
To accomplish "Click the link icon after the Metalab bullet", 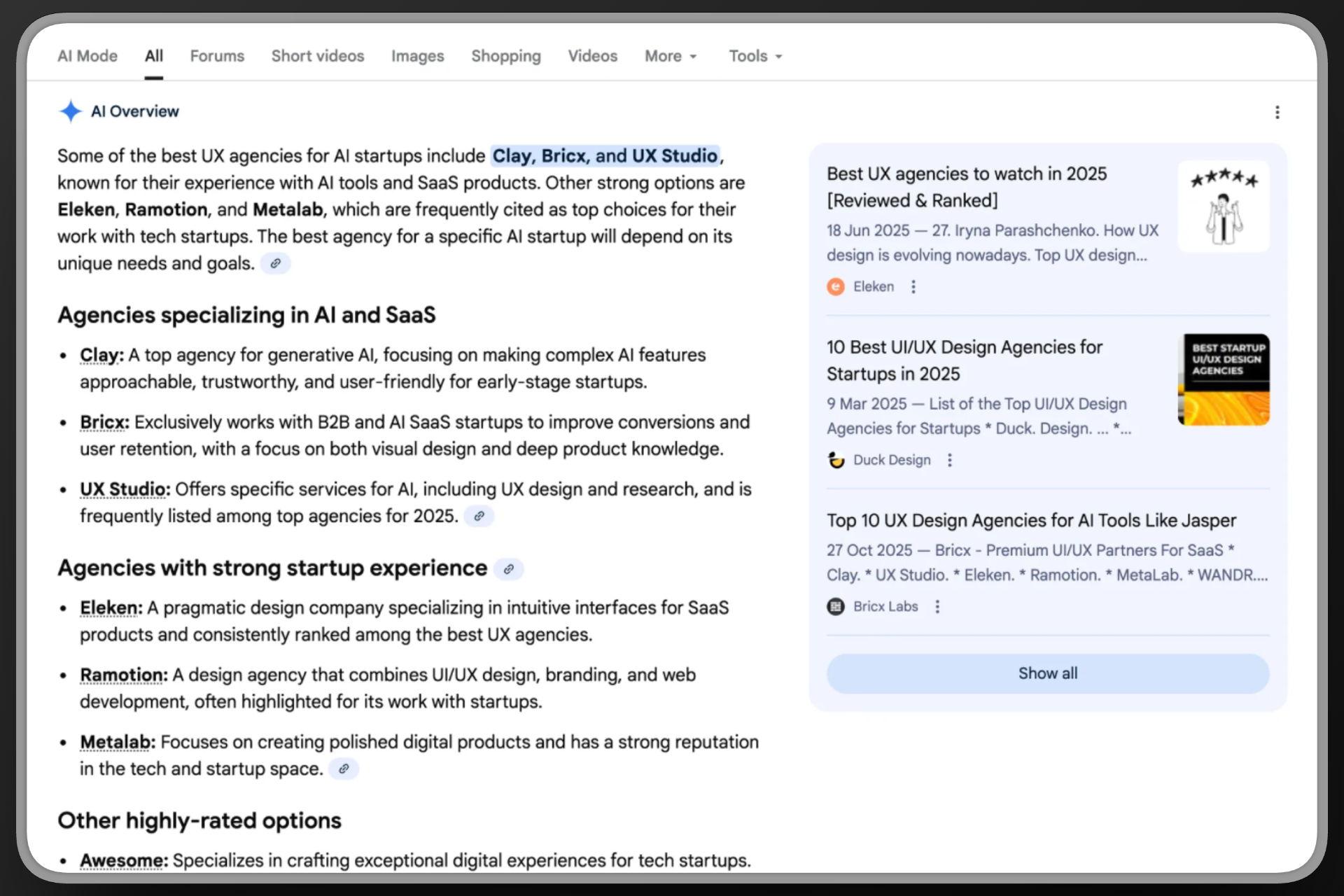I will 343,769.
